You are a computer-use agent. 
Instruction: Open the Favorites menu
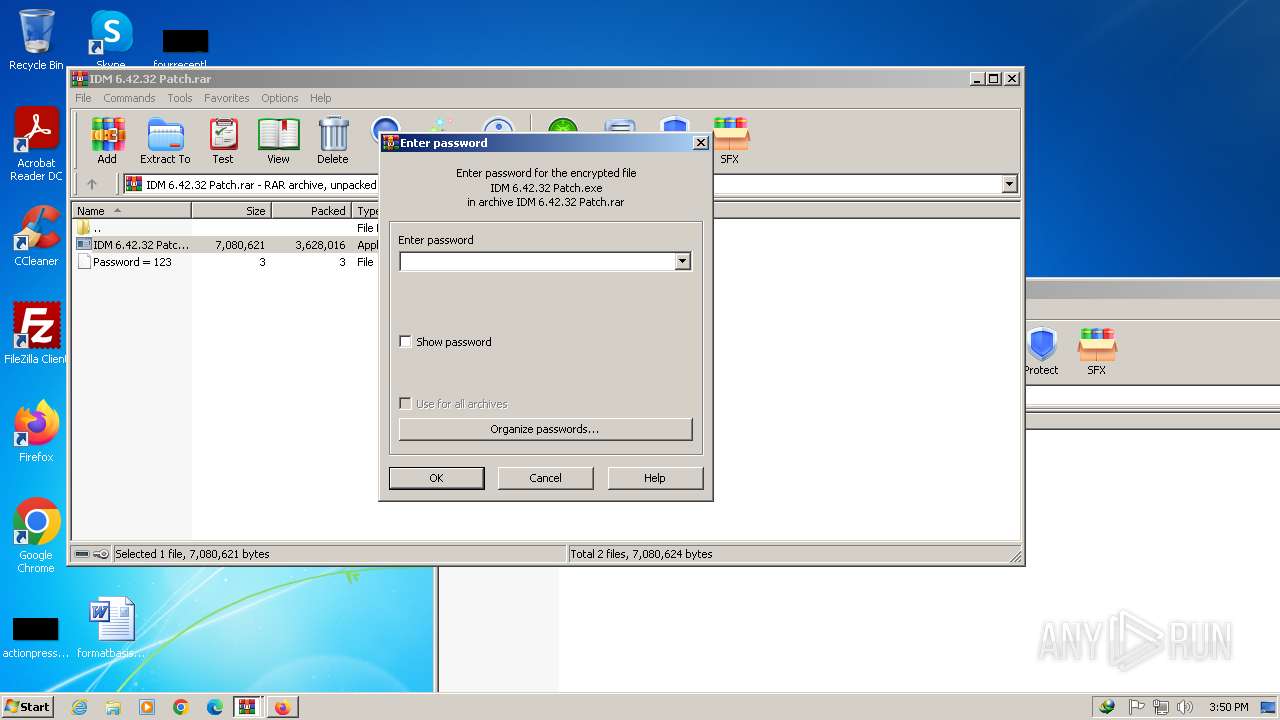(227, 98)
